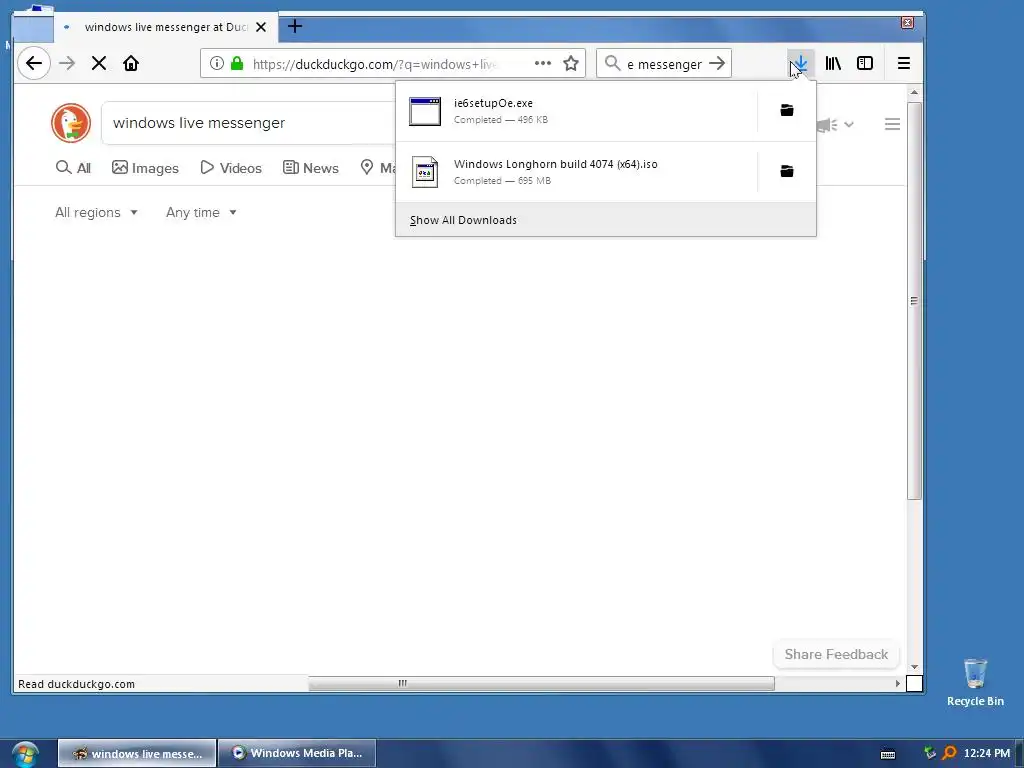Screen dimensions: 1024x768
Task: Click the network tray icon
Action: 930,753
